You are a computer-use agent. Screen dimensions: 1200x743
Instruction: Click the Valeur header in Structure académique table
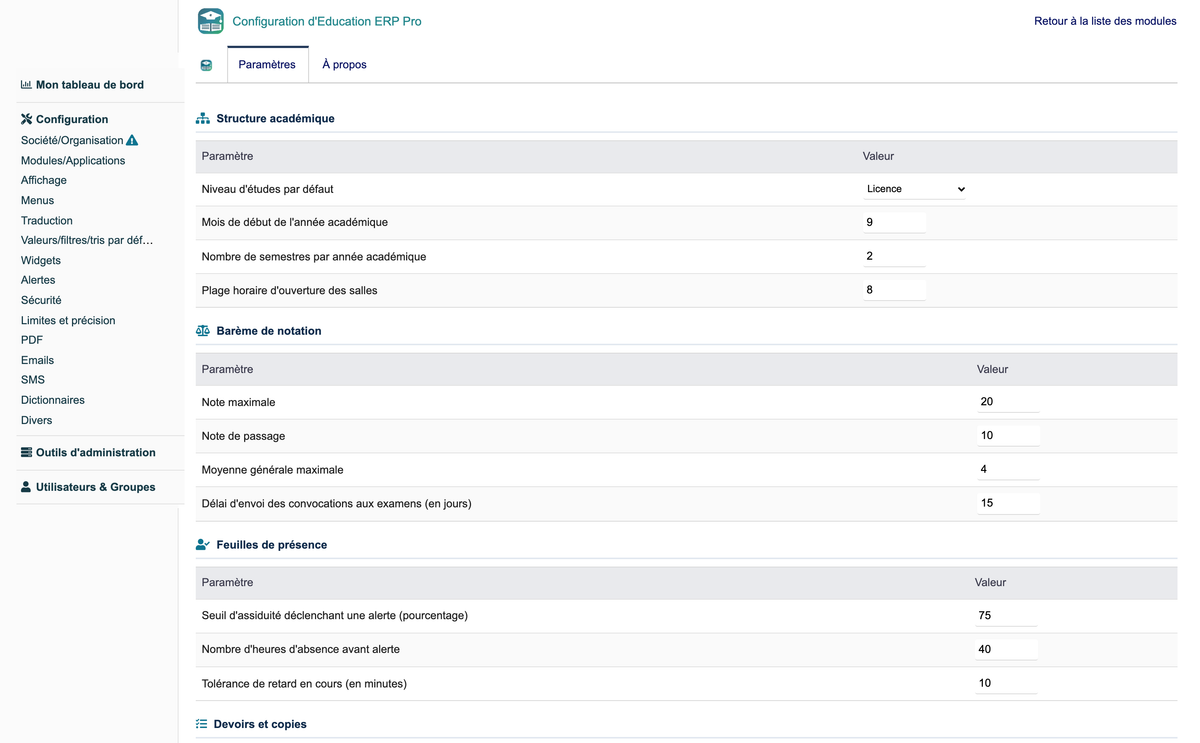click(x=878, y=156)
